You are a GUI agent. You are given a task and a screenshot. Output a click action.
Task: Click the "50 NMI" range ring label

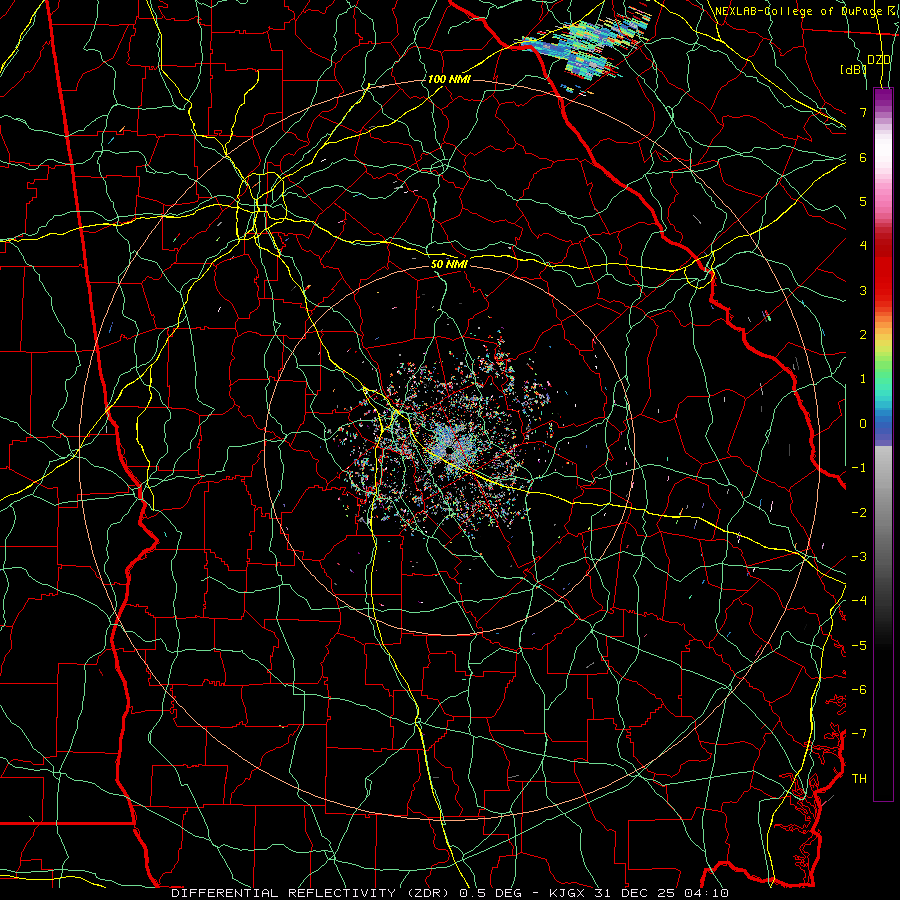click(x=449, y=264)
